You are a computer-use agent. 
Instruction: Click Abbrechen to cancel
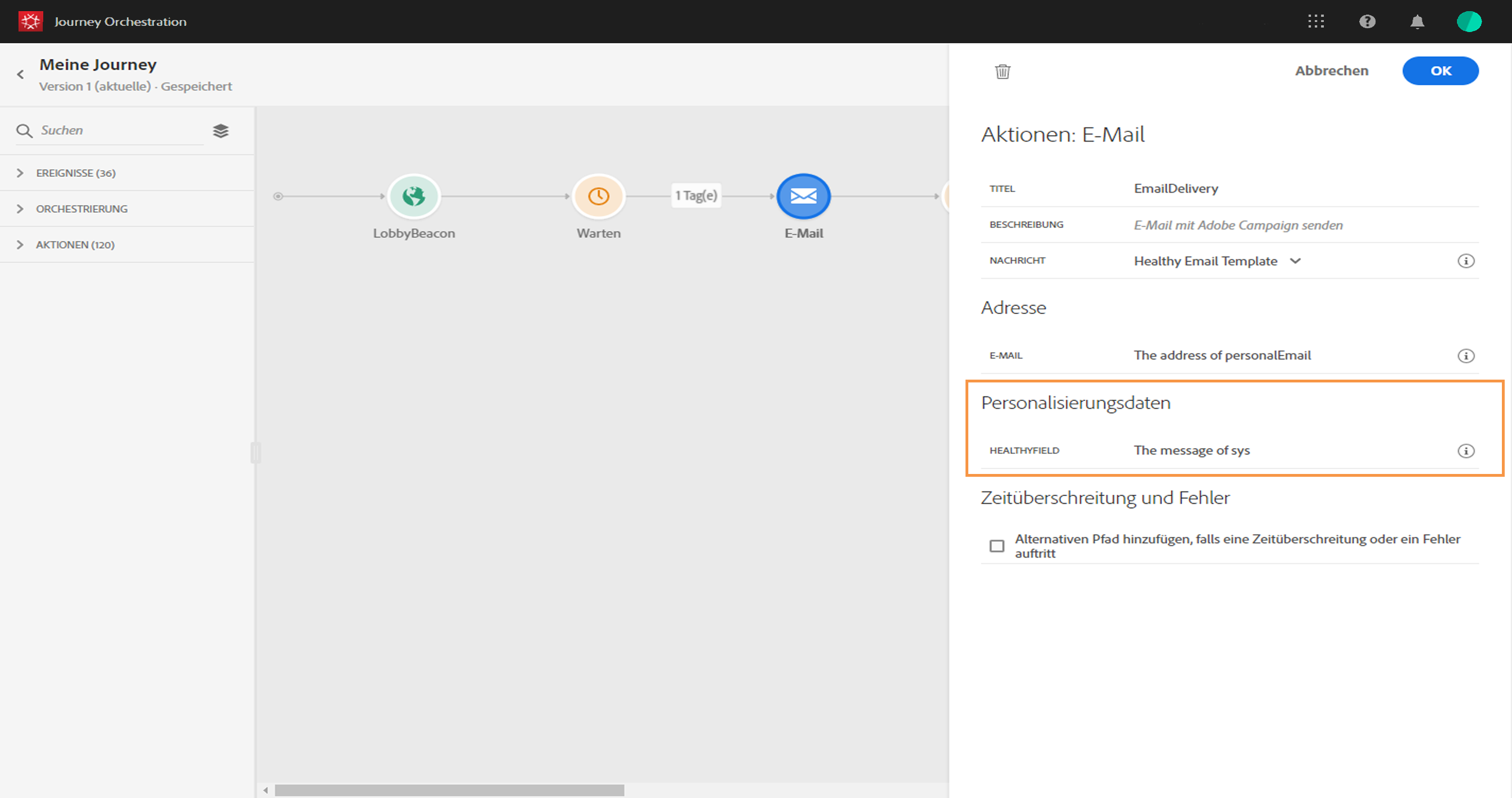pyautogui.click(x=1331, y=71)
